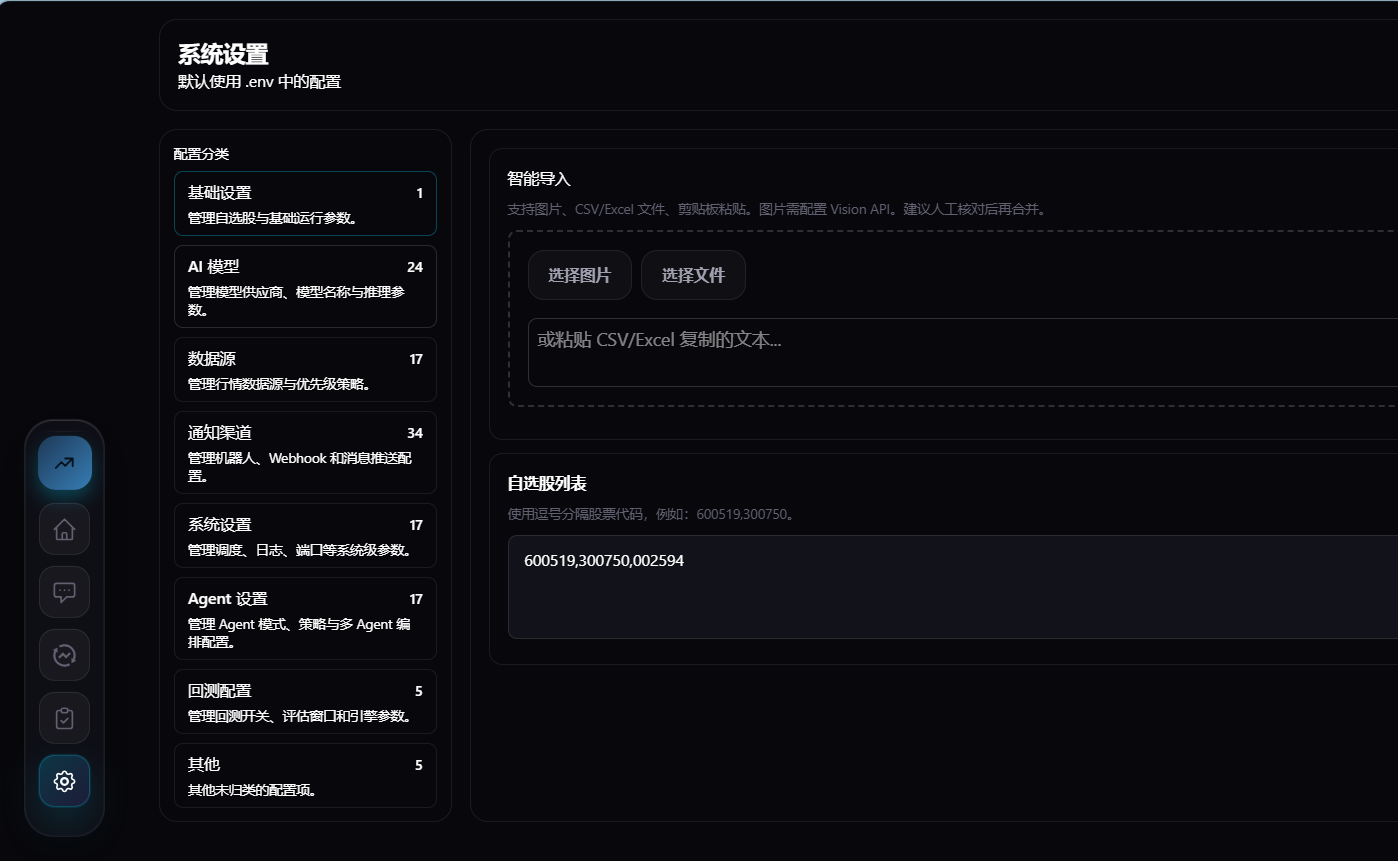1398x861 pixels.
Task: Select the 数据源 configuration category
Action: click(x=304, y=369)
